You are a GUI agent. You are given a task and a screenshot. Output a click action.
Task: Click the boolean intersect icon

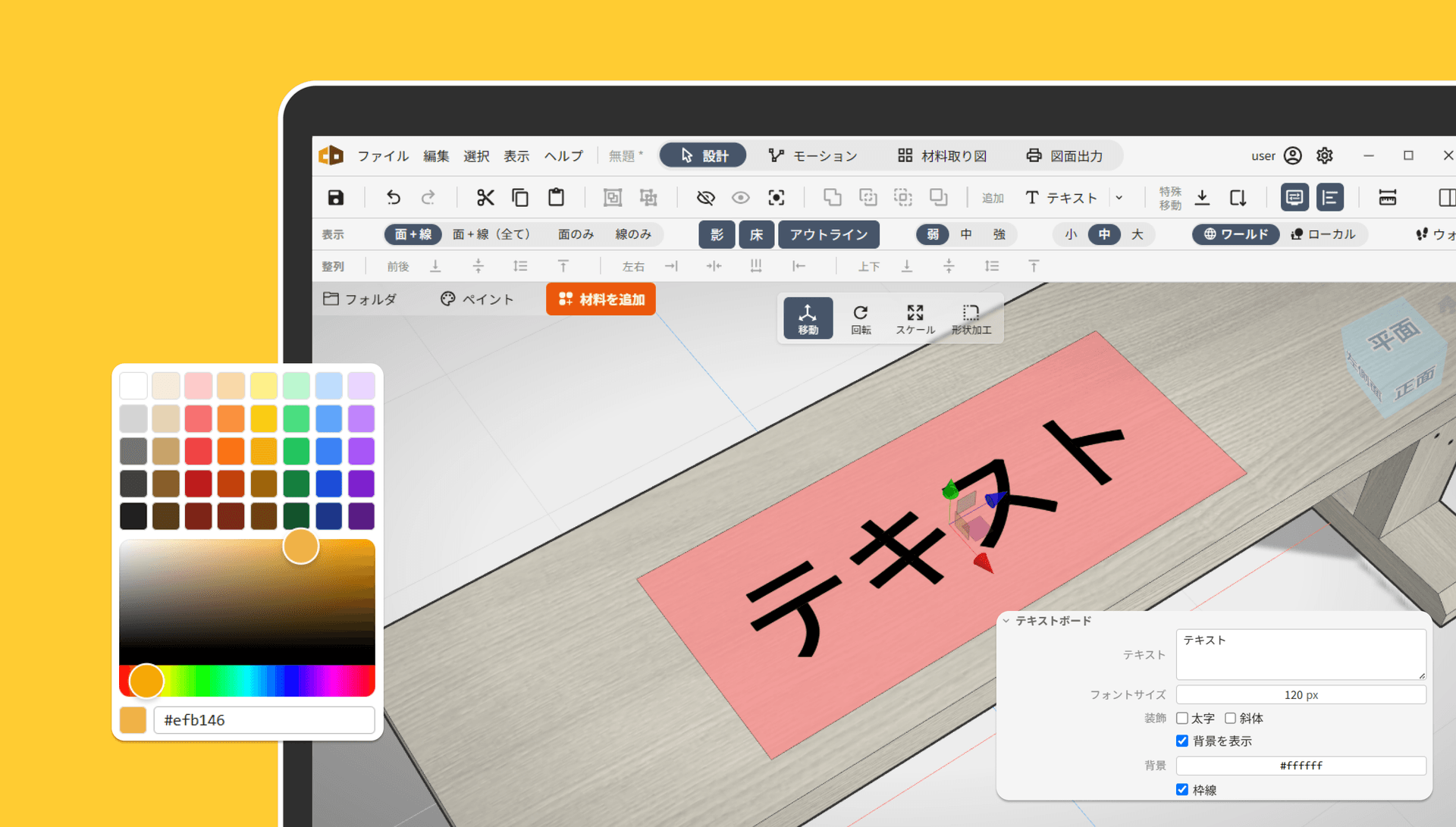point(903,198)
